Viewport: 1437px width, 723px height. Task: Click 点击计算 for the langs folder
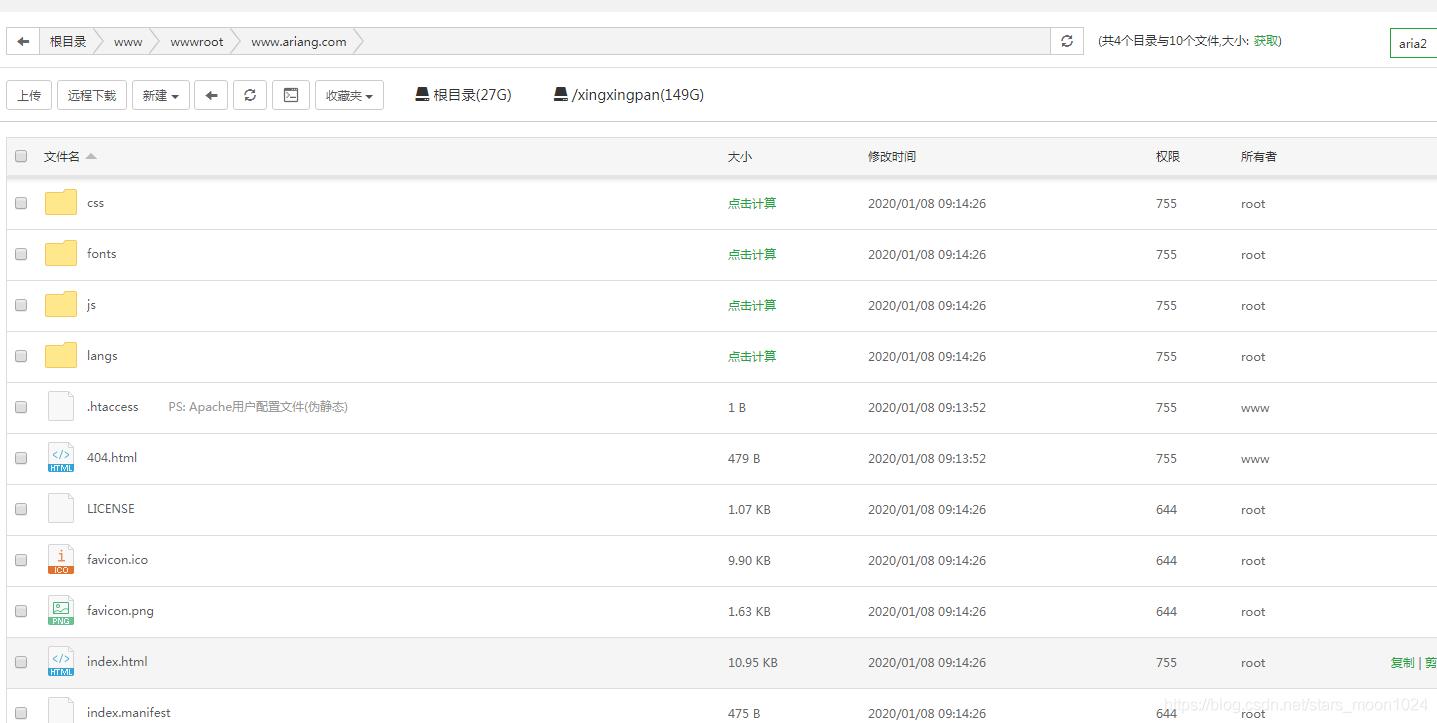point(752,356)
